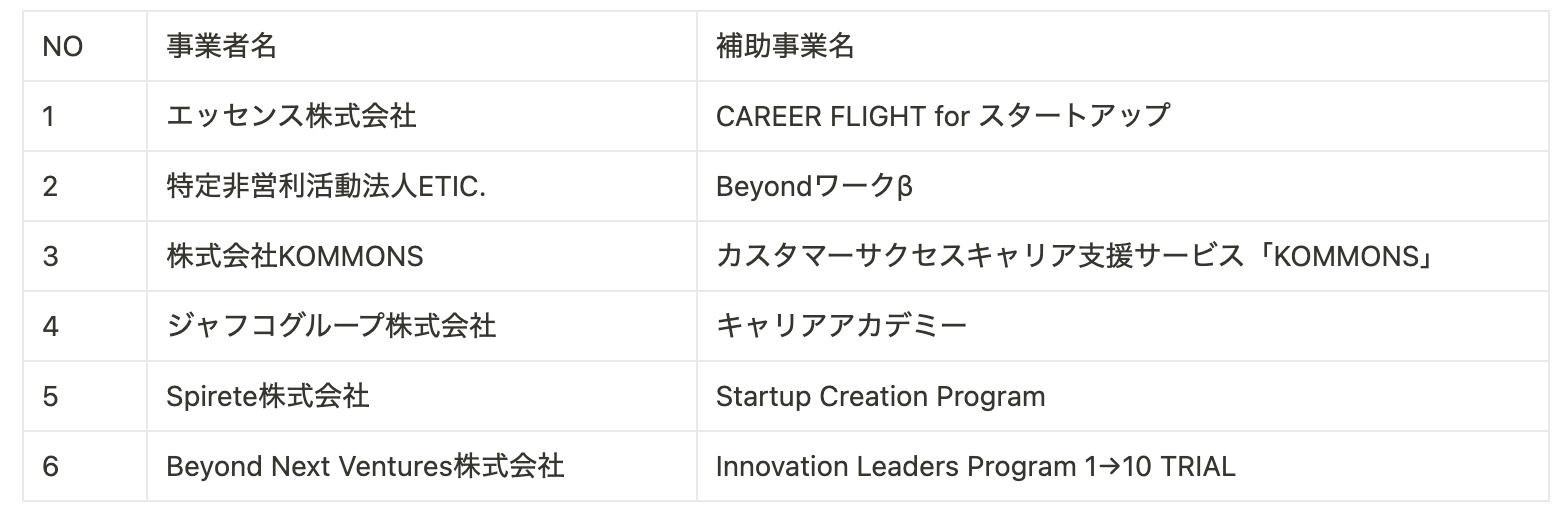Click the キャリアアカデミー cell

(x=841, y=326)
